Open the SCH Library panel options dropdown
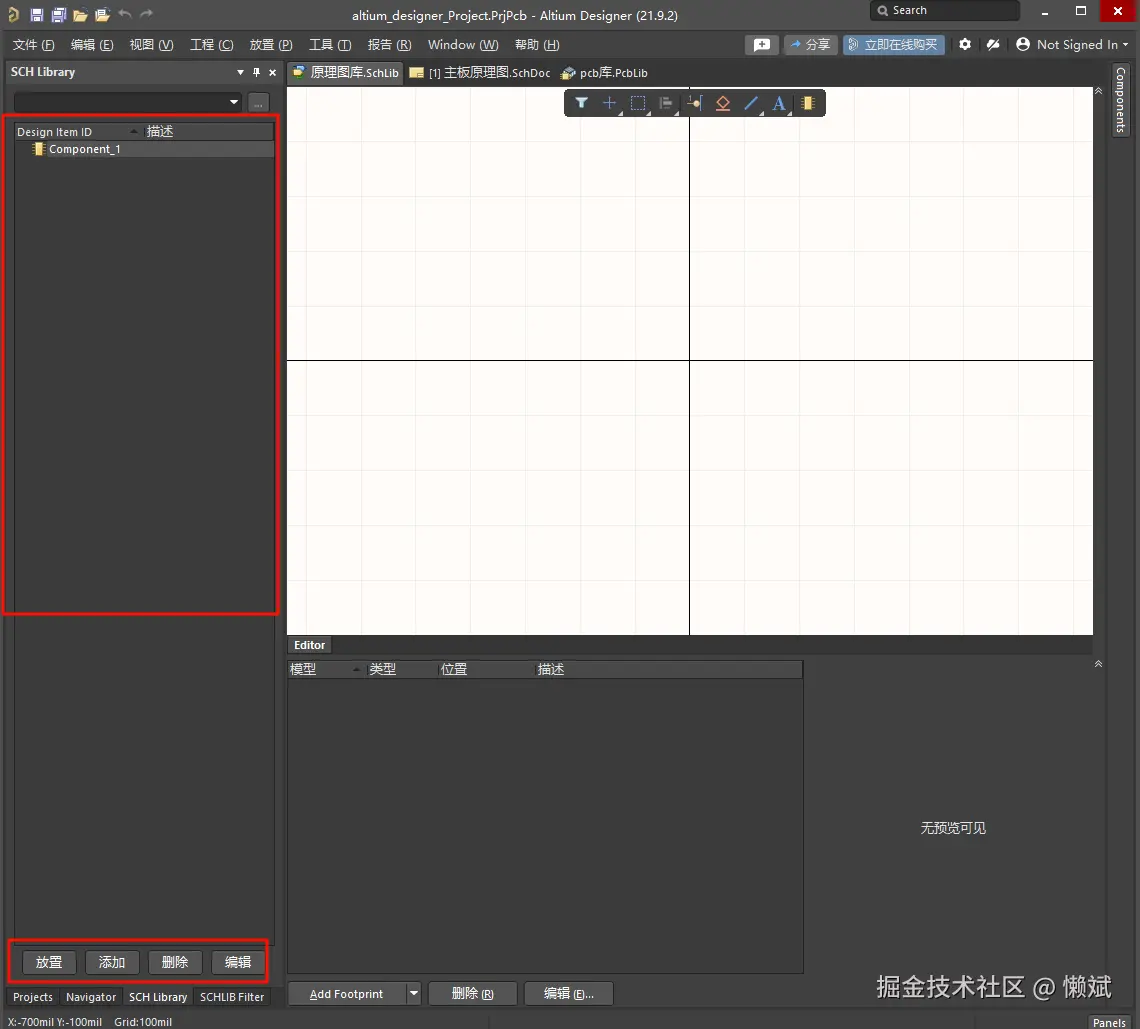 [x=240, y=72]
